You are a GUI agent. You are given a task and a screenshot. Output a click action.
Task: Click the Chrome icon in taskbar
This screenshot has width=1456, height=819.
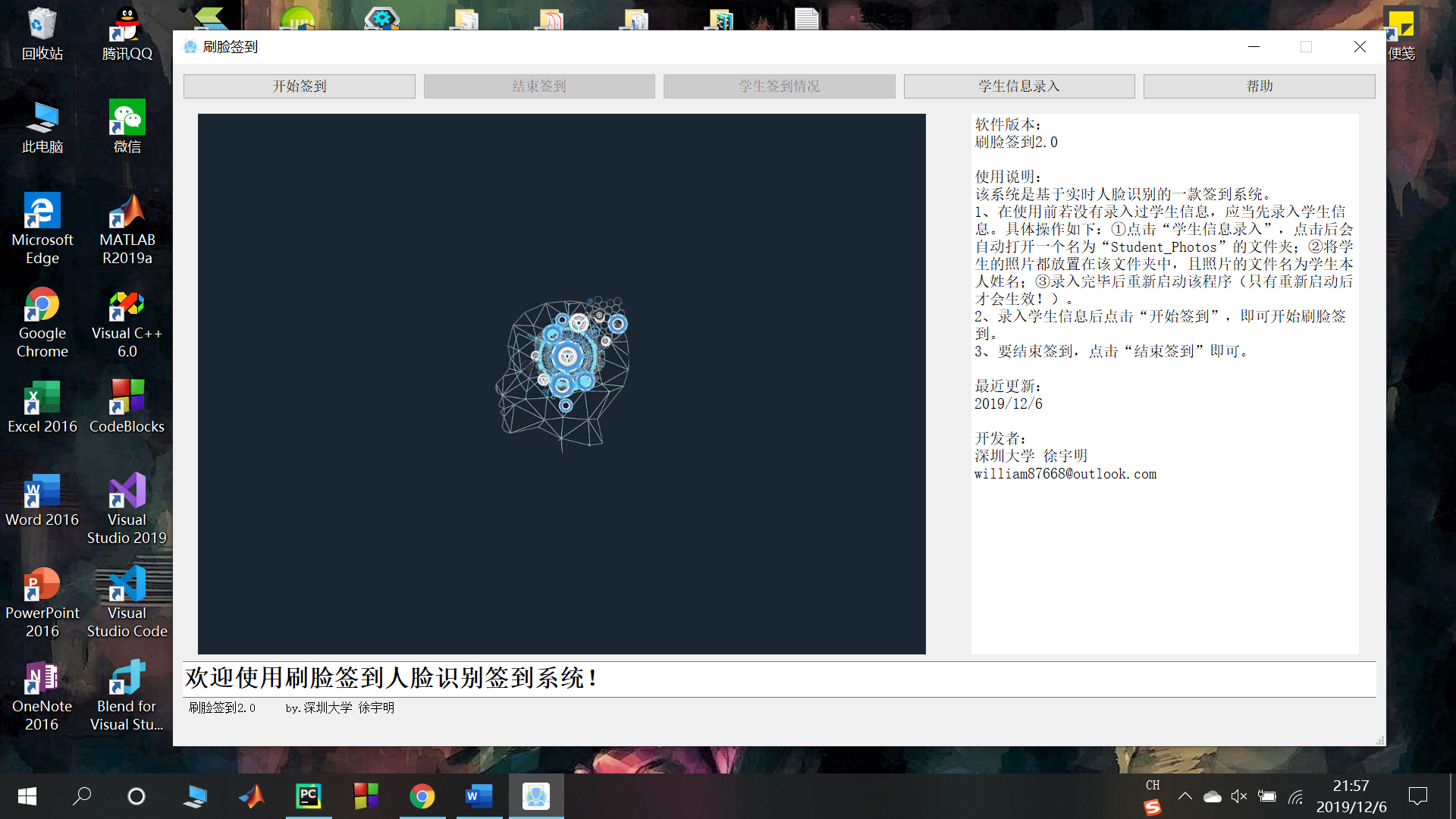coord(422,796)
